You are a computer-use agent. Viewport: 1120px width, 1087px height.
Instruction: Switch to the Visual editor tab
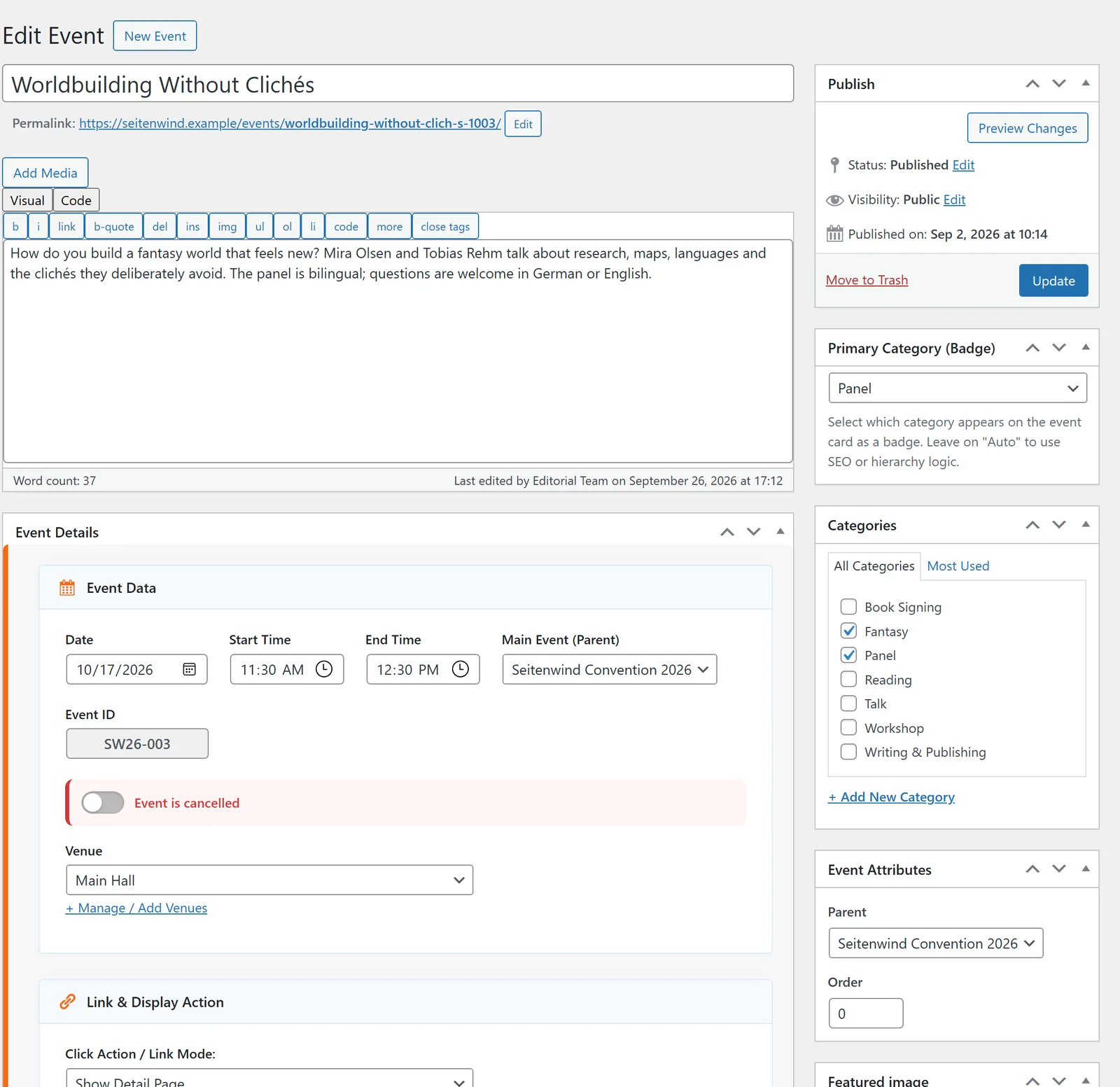(x=27, y=200)
